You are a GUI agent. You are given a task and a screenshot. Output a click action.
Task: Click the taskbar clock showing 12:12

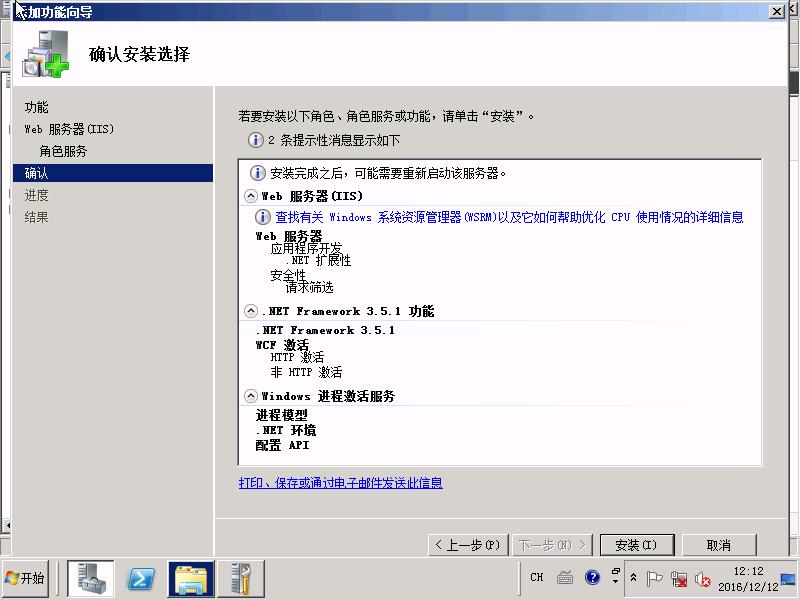coord(747,578)
